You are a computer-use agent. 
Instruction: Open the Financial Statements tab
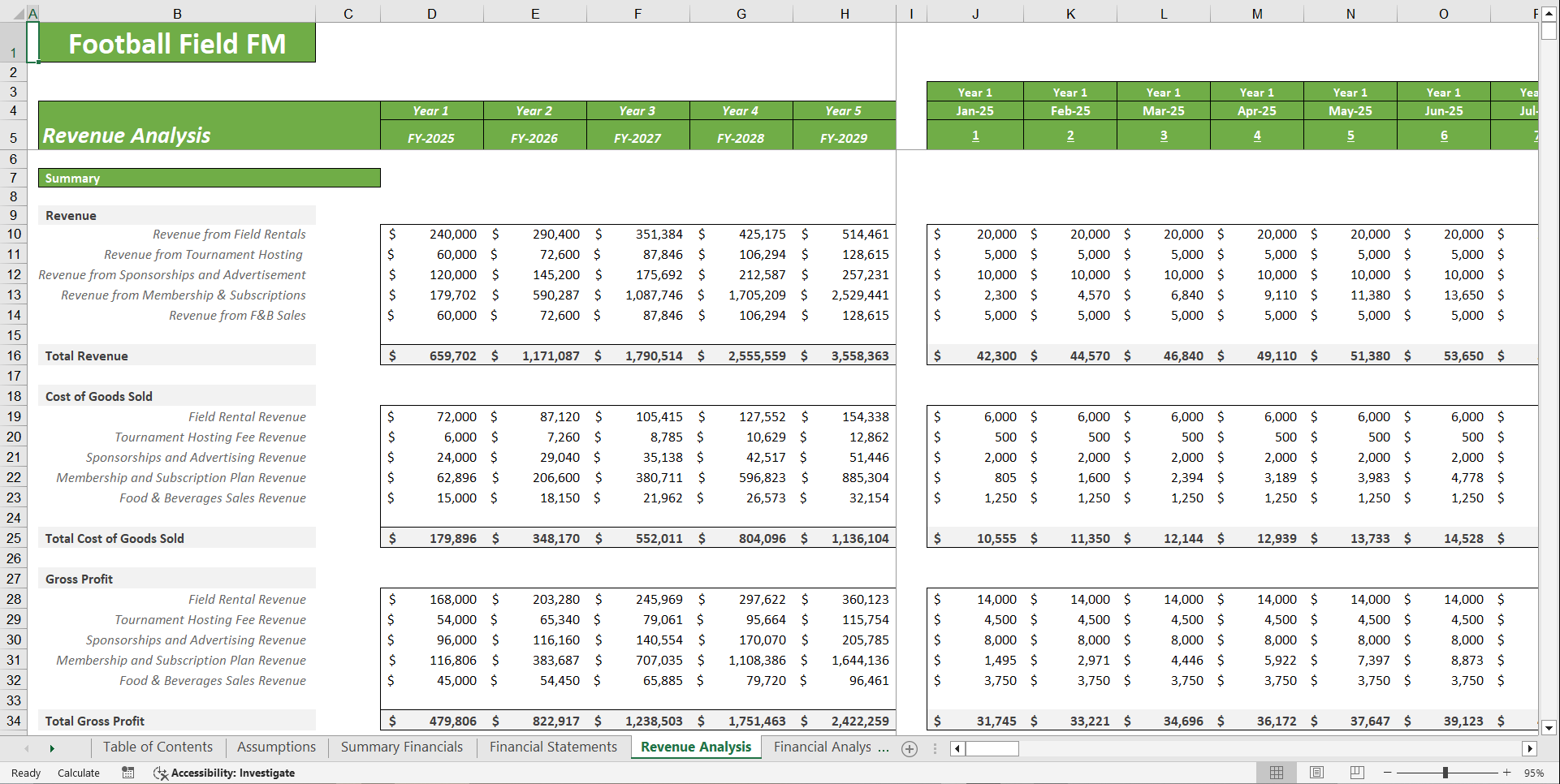553,747
